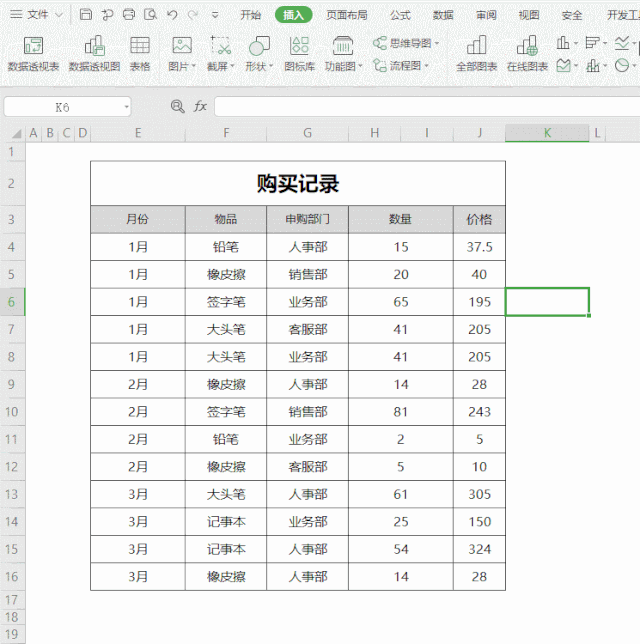
Task: Open the 安全 tab
Action: pyautogui.click(x=572, y=15)
